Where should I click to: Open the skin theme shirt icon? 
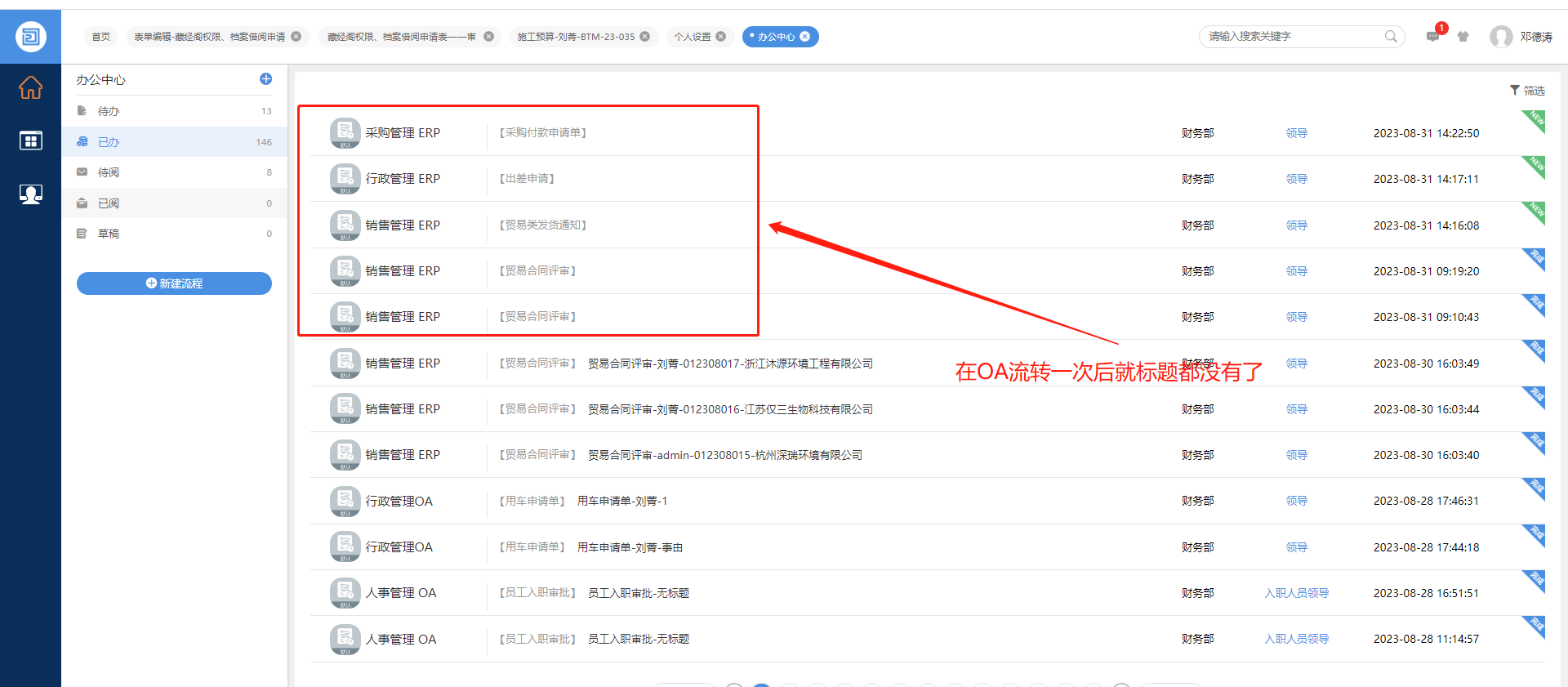1463,37
